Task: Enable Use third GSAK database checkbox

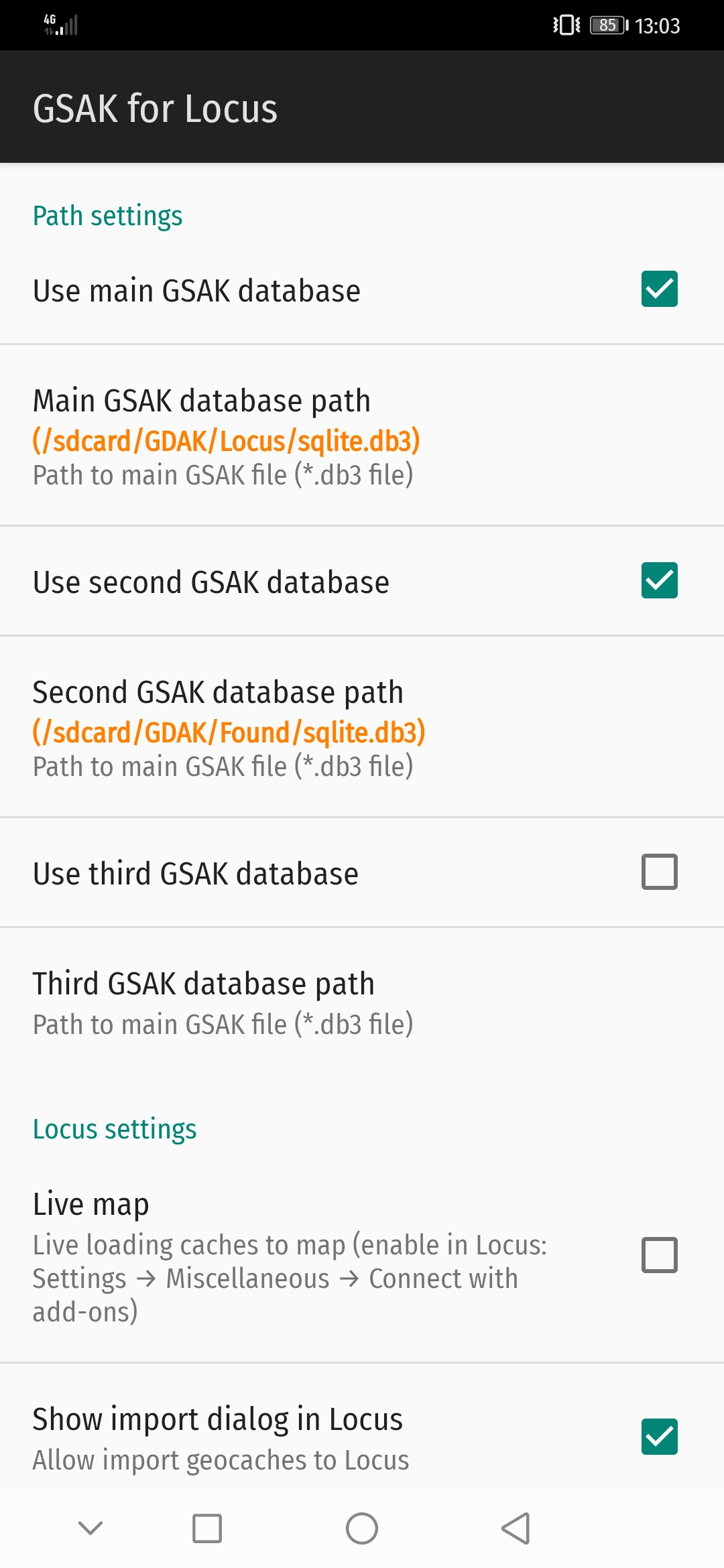Action: (x=659, y=872)
